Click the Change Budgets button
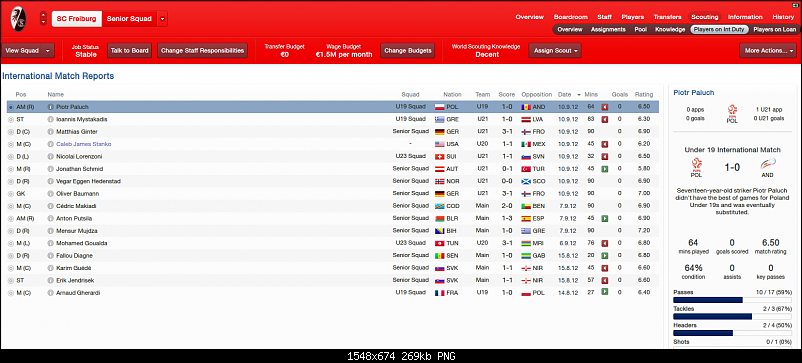The image size is (802, 363). click(408, 51)
